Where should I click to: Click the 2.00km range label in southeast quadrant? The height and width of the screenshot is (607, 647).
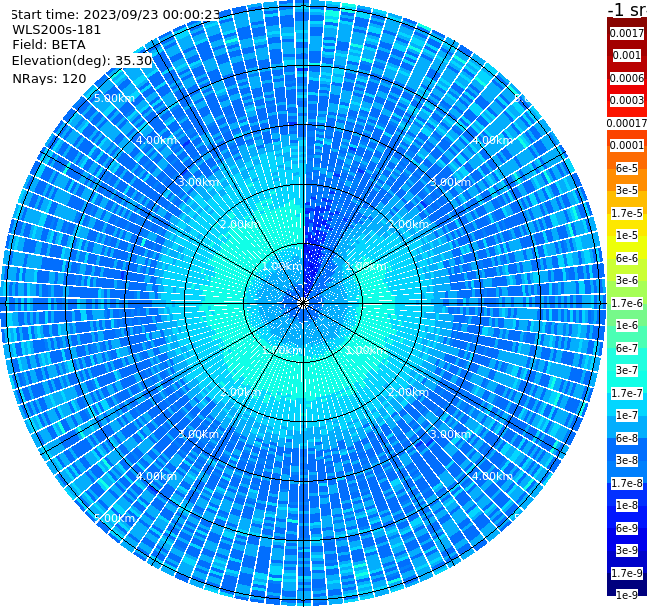click(x=408, y=392)
